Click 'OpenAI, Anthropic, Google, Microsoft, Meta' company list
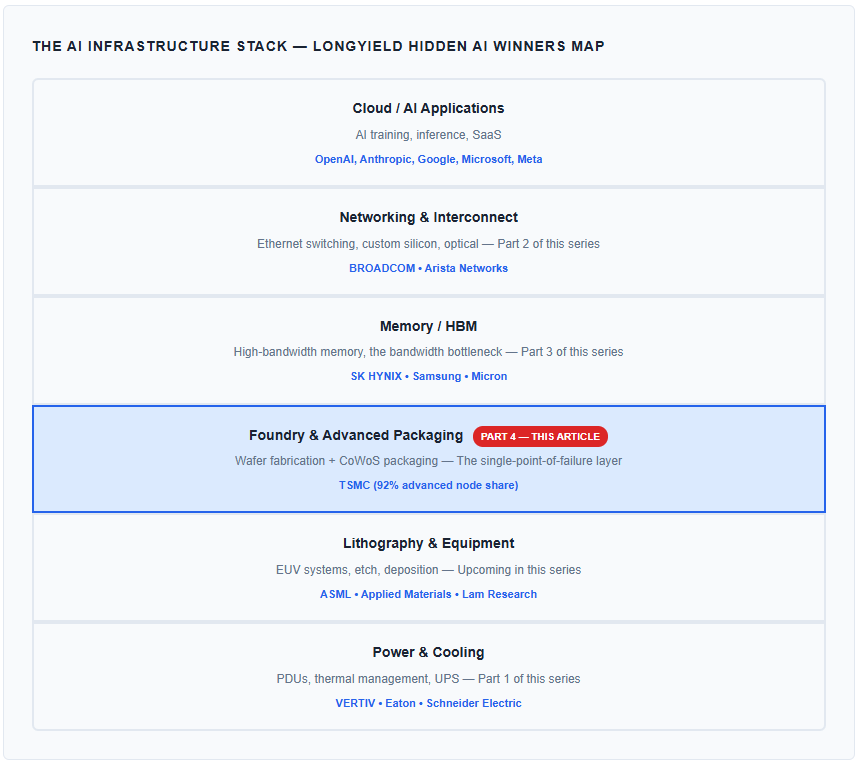865x766 pixels. point(428,159)
